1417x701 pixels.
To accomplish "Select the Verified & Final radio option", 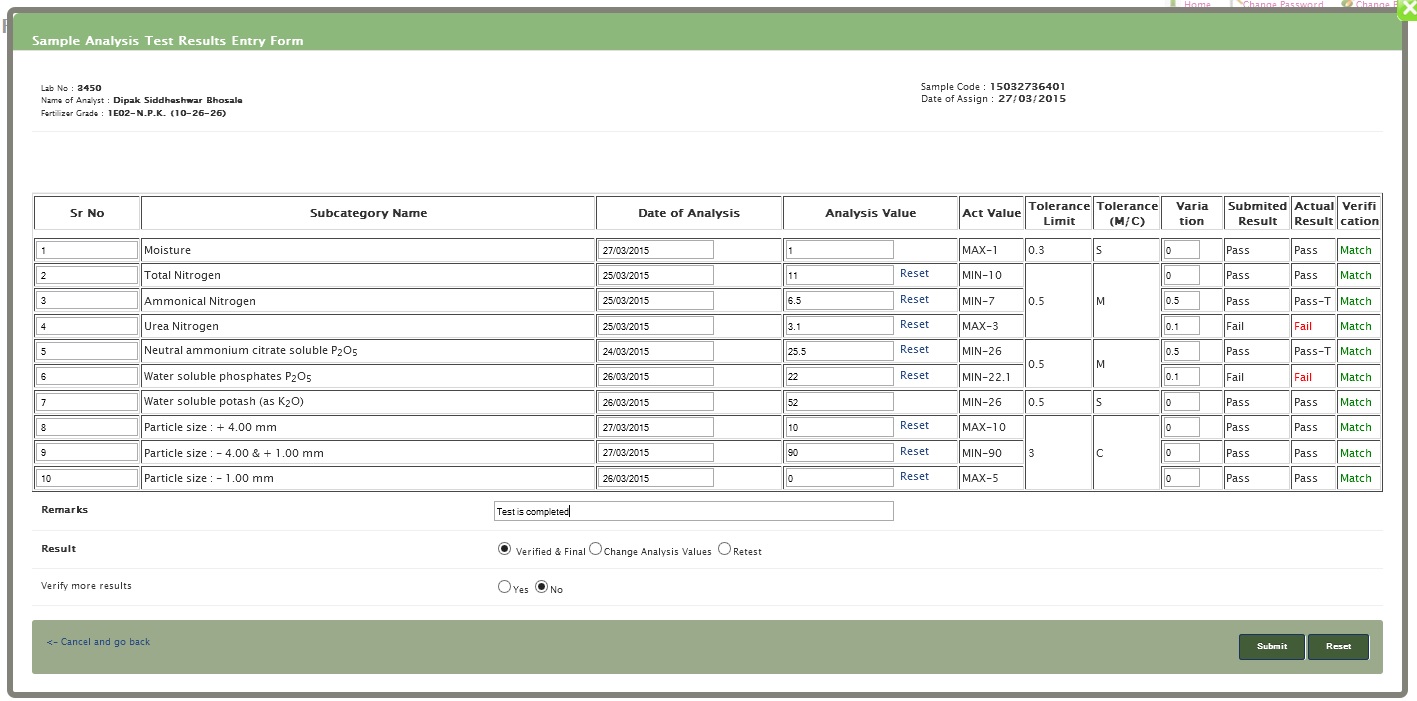I will pyautogui.click(x=504, y=549).
